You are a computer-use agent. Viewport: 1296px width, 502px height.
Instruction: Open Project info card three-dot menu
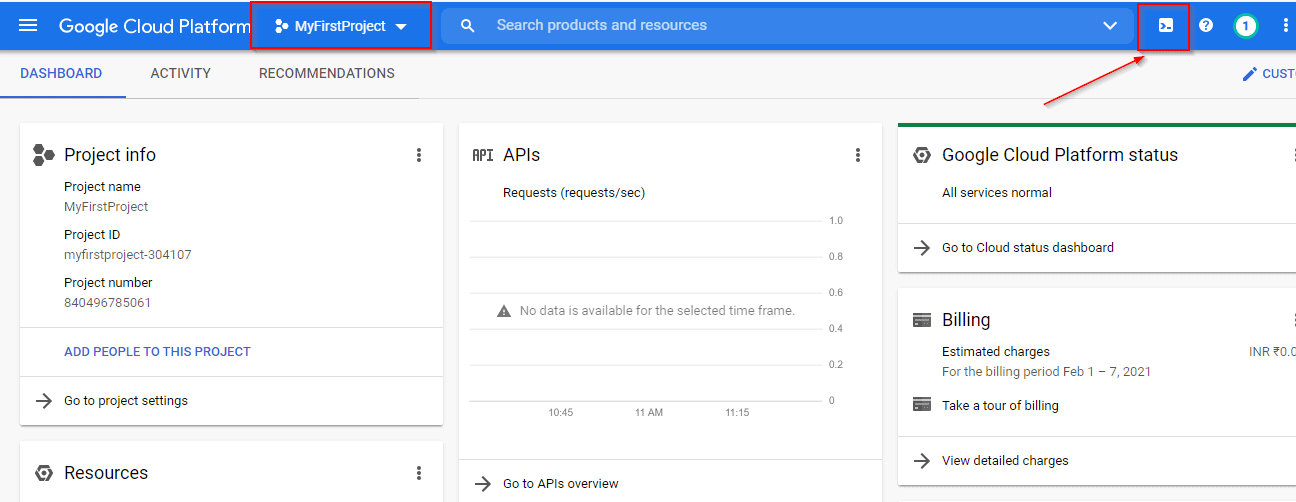pos(419,155)
